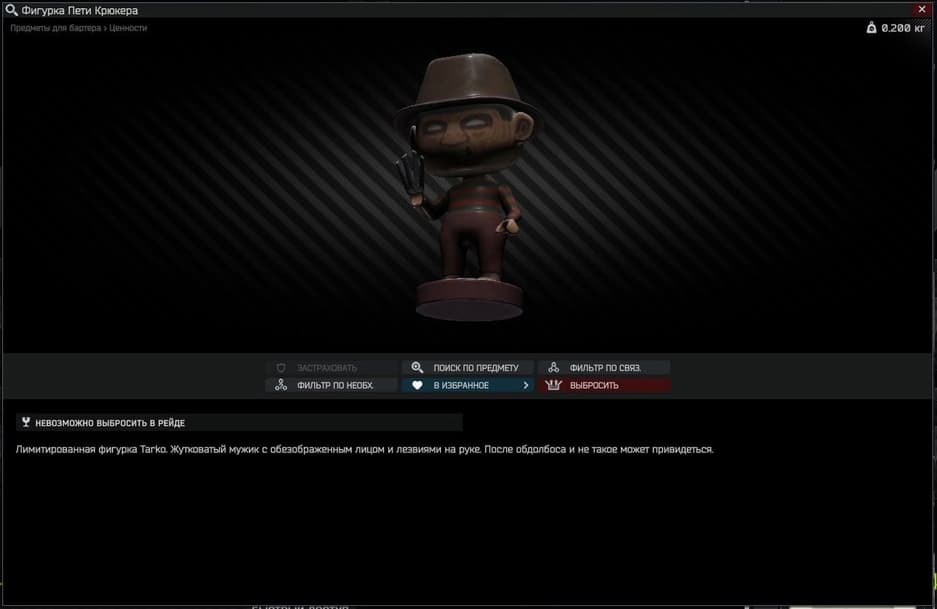
Task: Click the icon beside Невозможно выбросить в рейде
Action: click(26, 422)
